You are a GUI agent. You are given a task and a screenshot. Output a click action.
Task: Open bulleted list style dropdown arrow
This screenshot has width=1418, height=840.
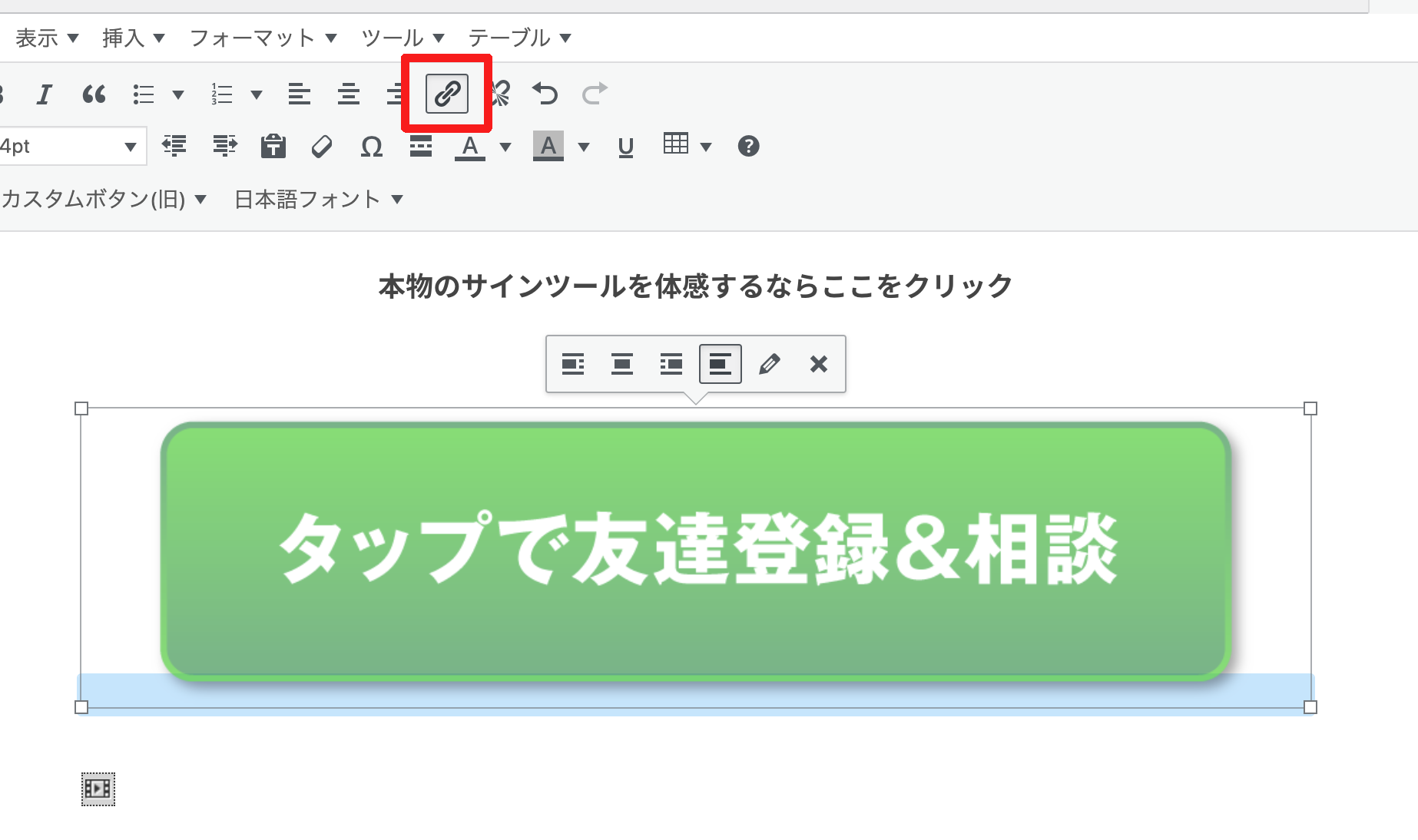tap(178, 95)
